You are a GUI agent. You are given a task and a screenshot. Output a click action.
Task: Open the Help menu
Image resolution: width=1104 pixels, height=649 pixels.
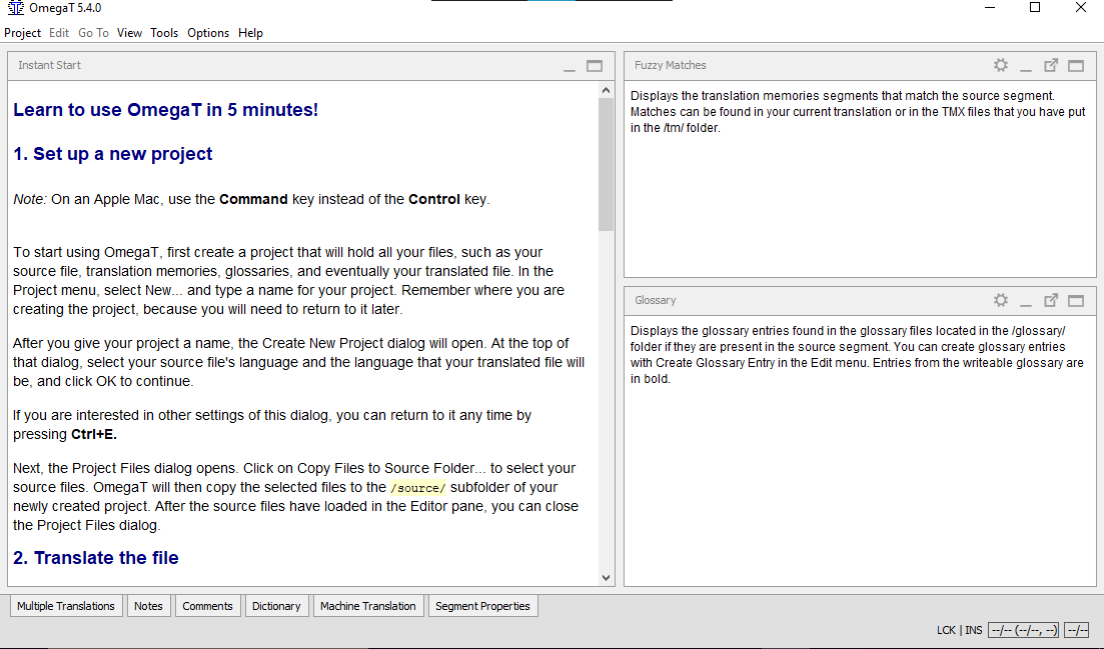[251, 33]
